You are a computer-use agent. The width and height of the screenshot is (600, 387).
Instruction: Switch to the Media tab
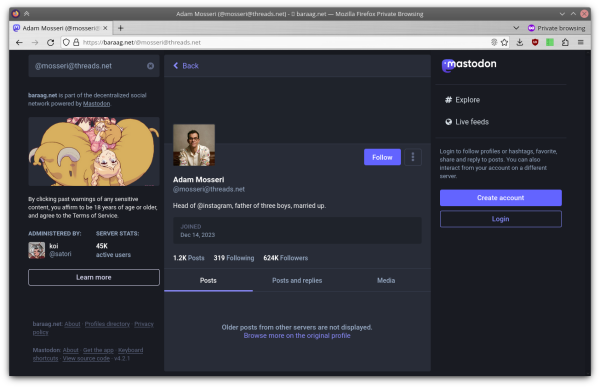[386, 281]
